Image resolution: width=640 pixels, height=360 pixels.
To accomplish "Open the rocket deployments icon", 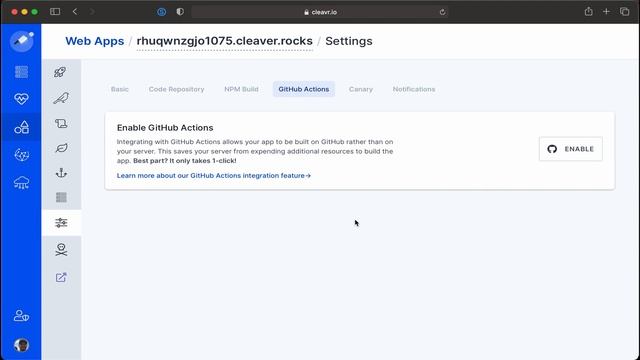I will tap(61, 72).
